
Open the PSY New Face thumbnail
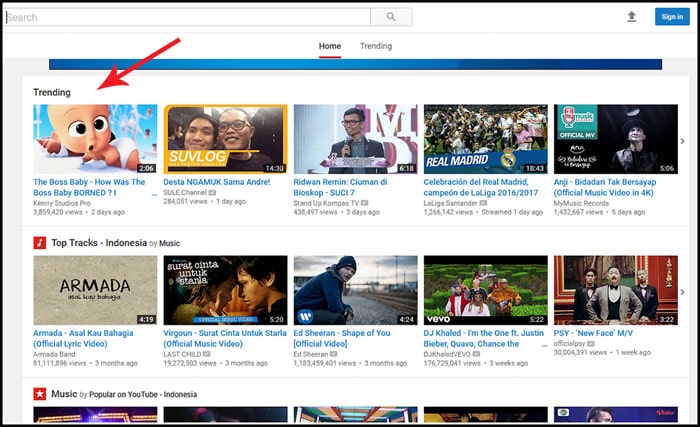tap(616, 290)
